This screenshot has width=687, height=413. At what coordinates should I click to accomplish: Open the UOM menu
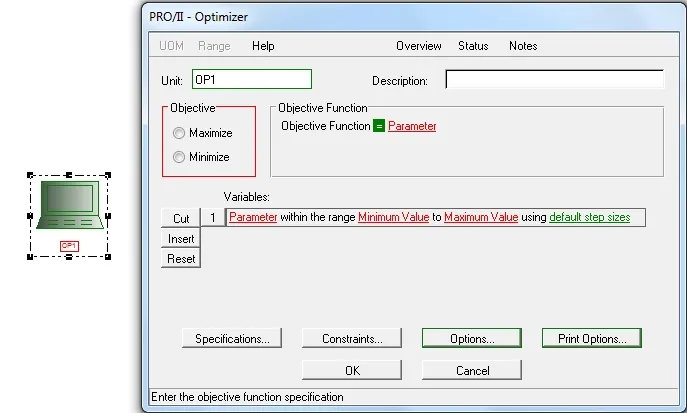(171, 46)
